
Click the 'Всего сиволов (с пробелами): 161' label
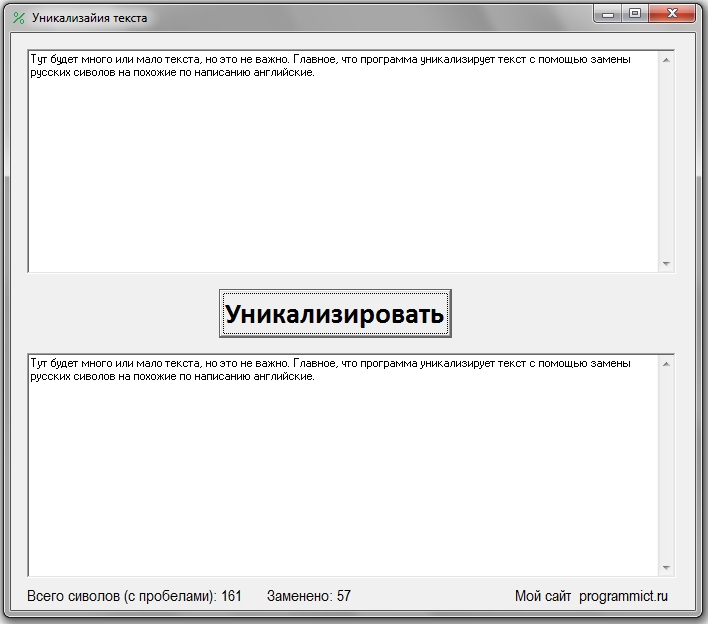(134, 596)
